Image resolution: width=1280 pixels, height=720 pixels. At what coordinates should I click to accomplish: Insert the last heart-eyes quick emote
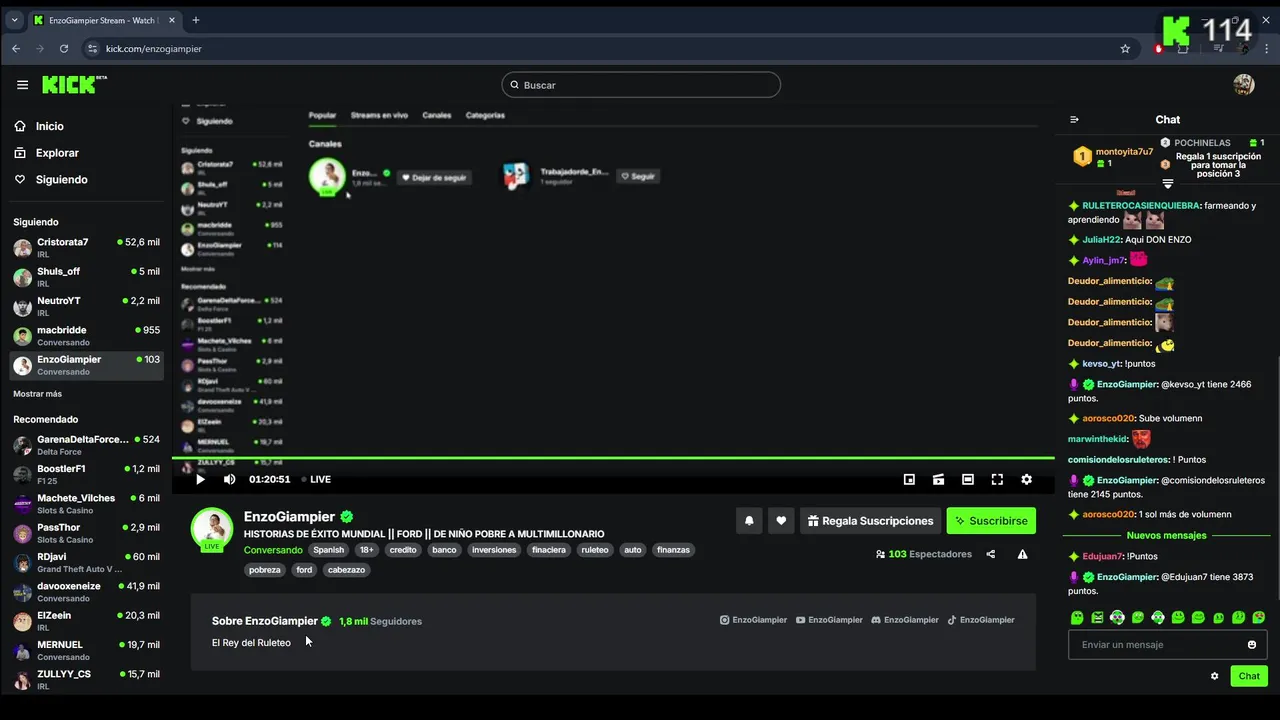point(1258,618)
